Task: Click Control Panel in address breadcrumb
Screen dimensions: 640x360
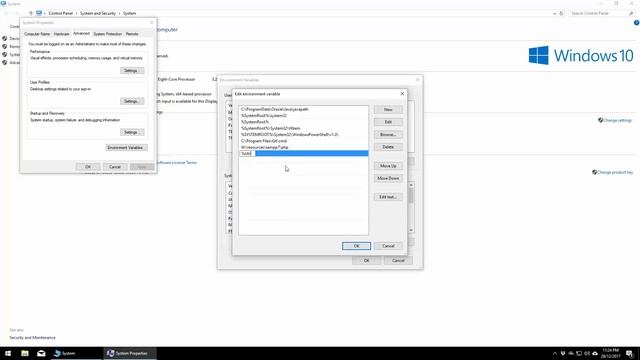Action: tap(60, 13)
